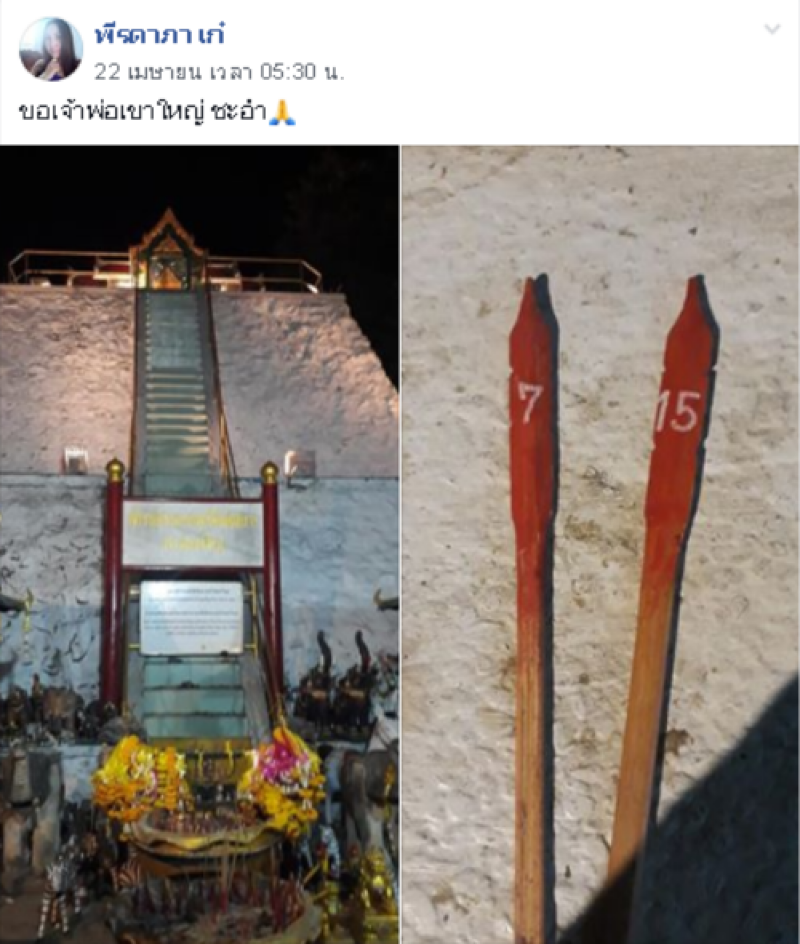Click the yellow-lettered sign on red gate
This screenshot has height=944, width=800.
pos(193,532)
